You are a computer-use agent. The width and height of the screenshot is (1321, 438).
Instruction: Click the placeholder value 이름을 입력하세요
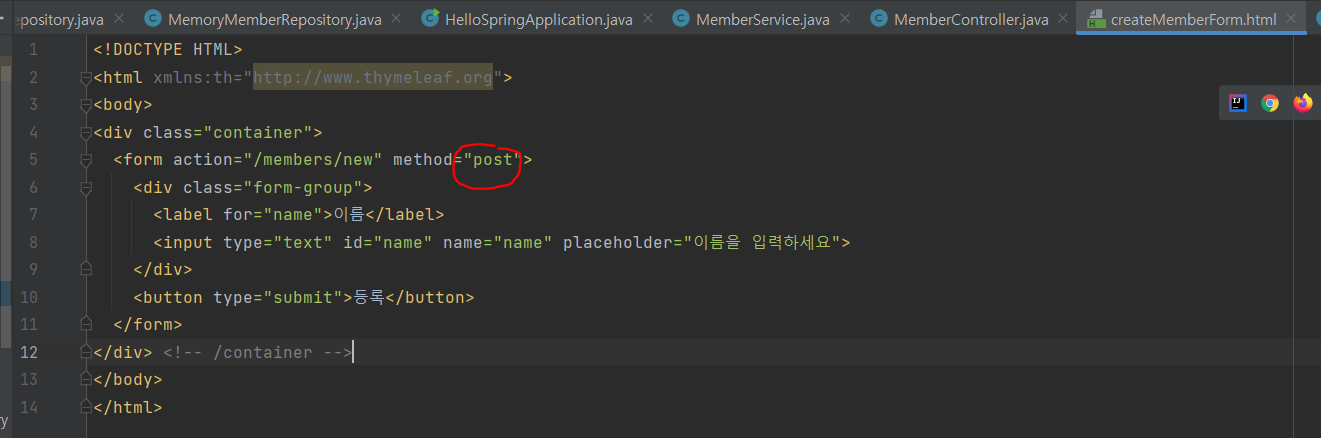click(761, 242)
